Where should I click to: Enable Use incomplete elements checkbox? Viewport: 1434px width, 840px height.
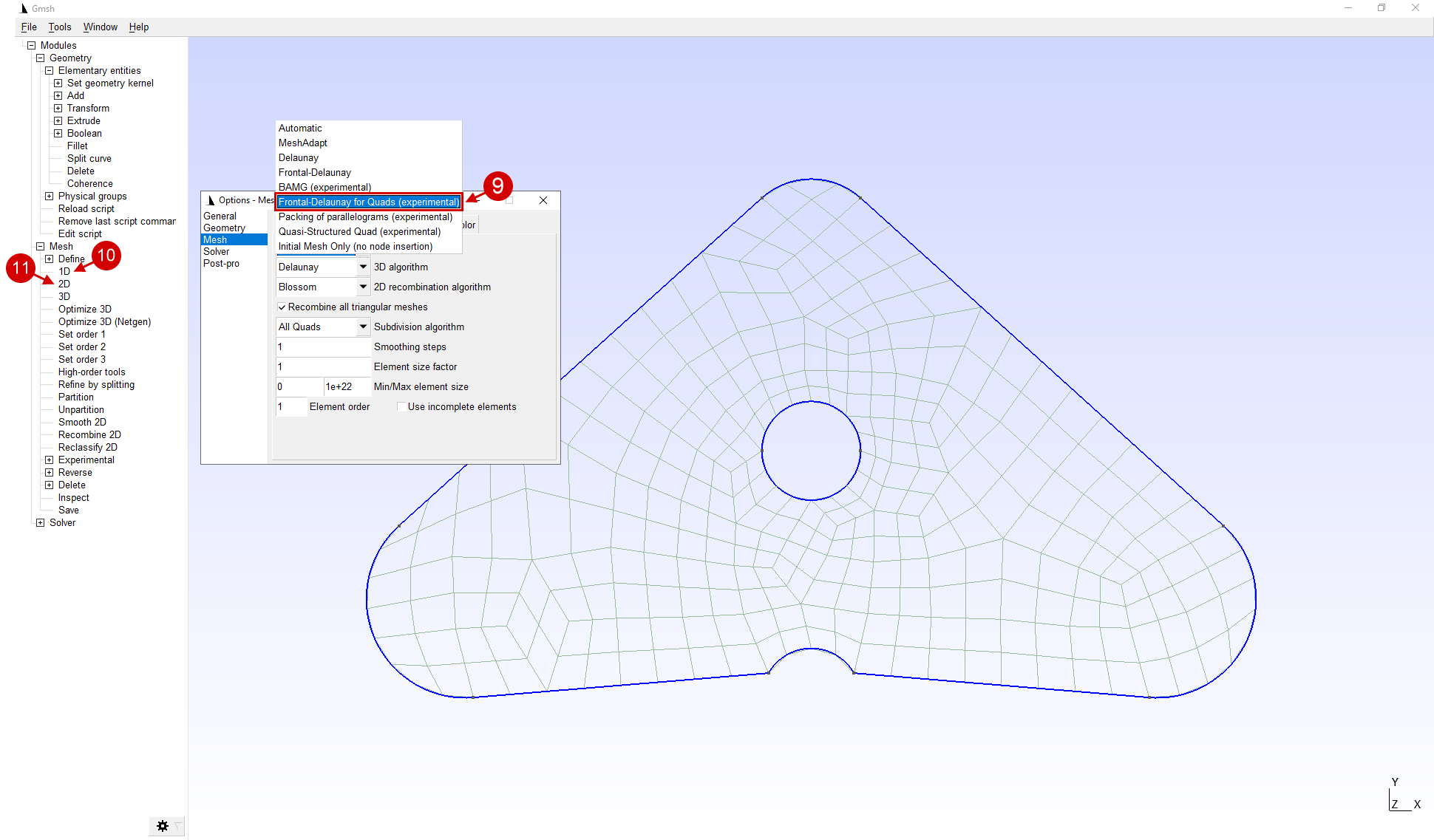pos(401,407)
